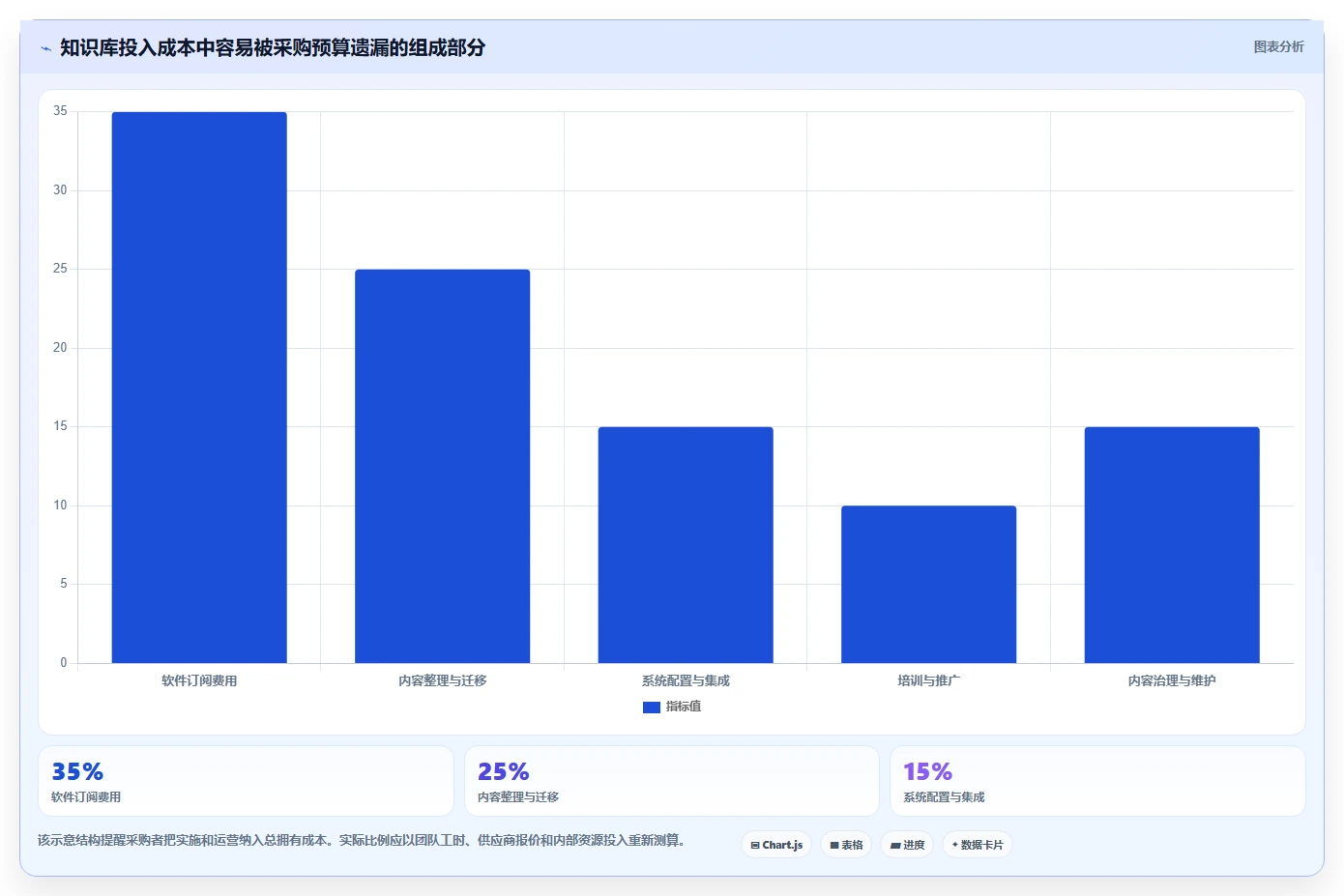Click the 内容治理与维护 x-axis label
The image size is (1344, 896).
click(x=1172, y=680)
